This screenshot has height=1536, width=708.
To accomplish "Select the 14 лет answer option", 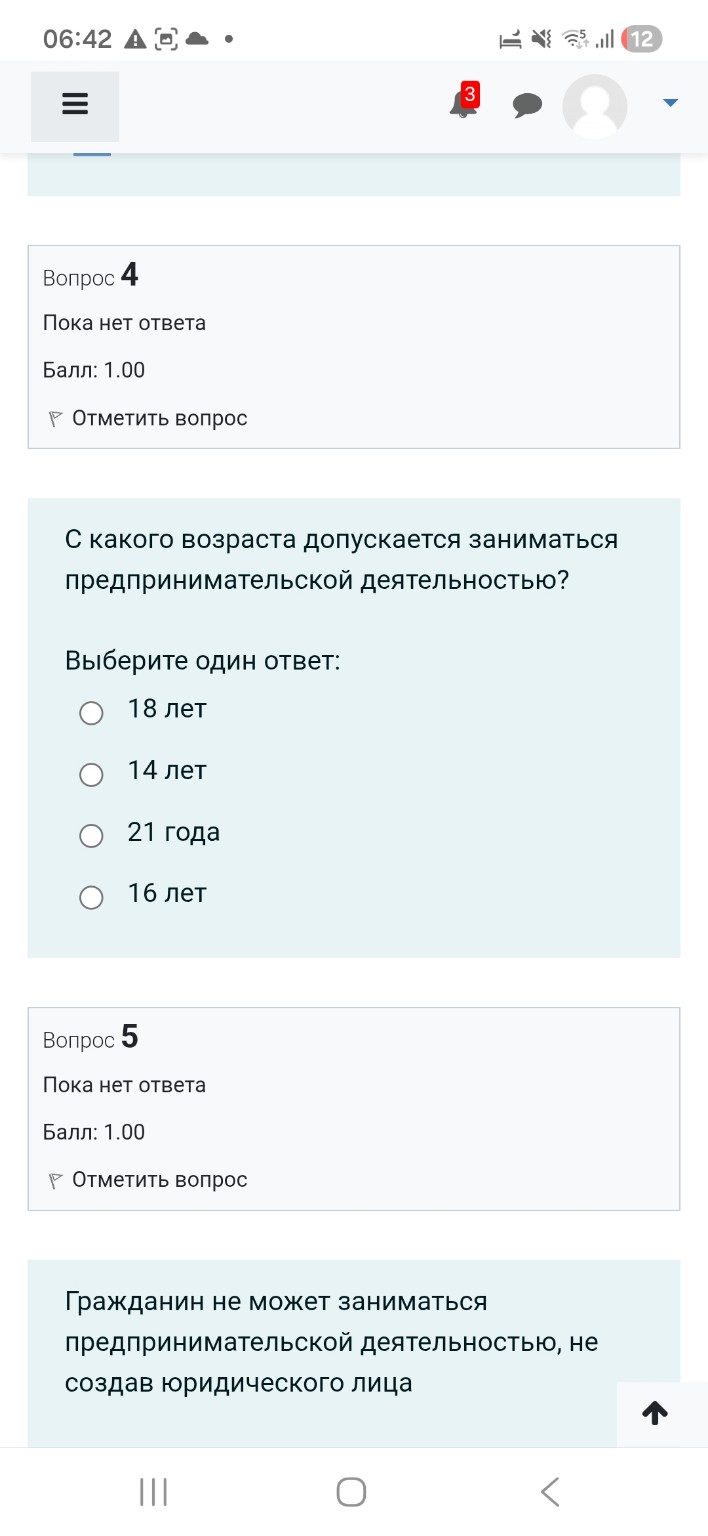I will [x=91, y=774].
